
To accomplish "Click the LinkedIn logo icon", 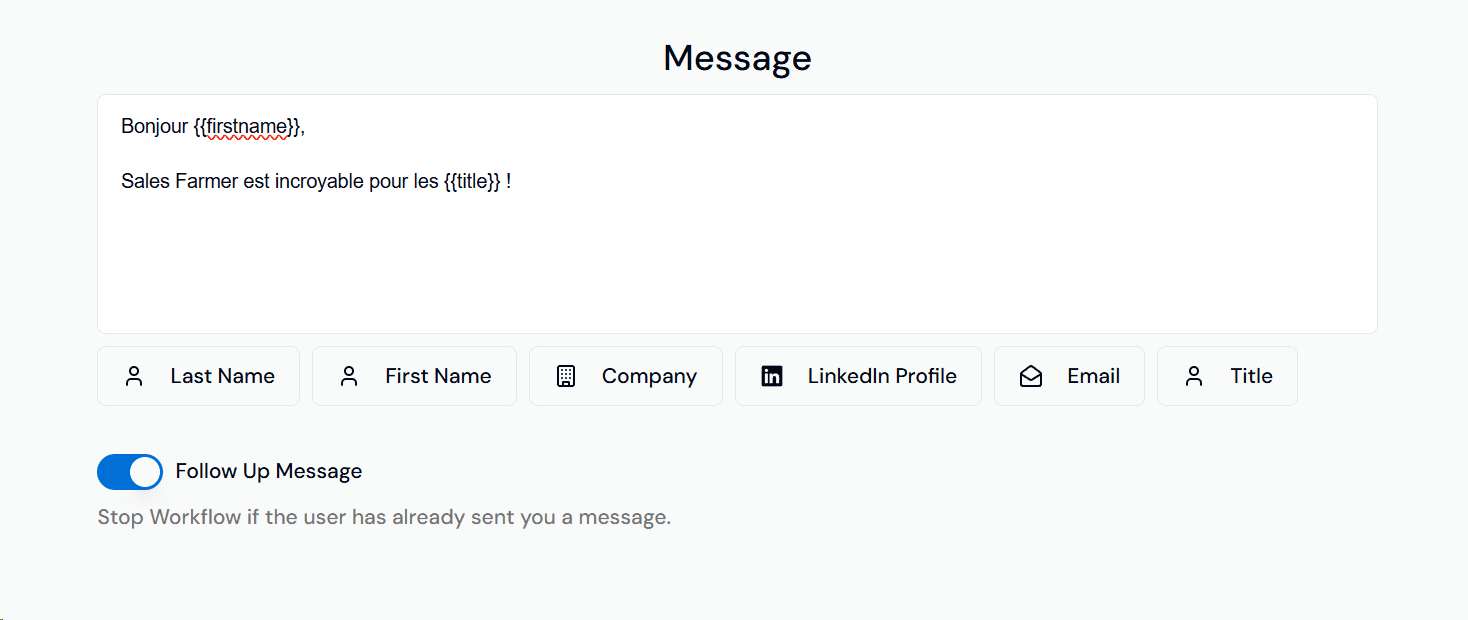I will (772, 376).
